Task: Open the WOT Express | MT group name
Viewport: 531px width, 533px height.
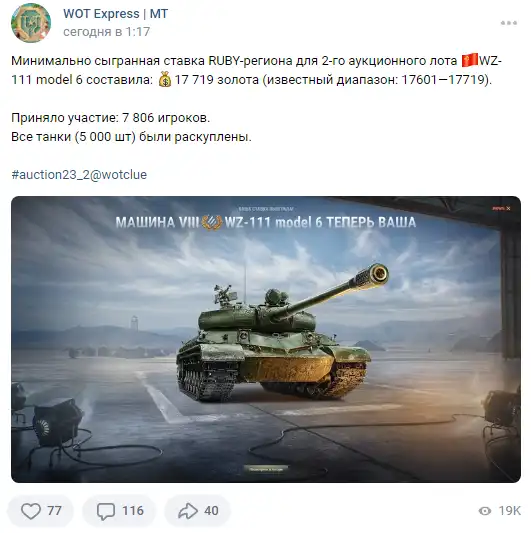Action: point(116,14)
